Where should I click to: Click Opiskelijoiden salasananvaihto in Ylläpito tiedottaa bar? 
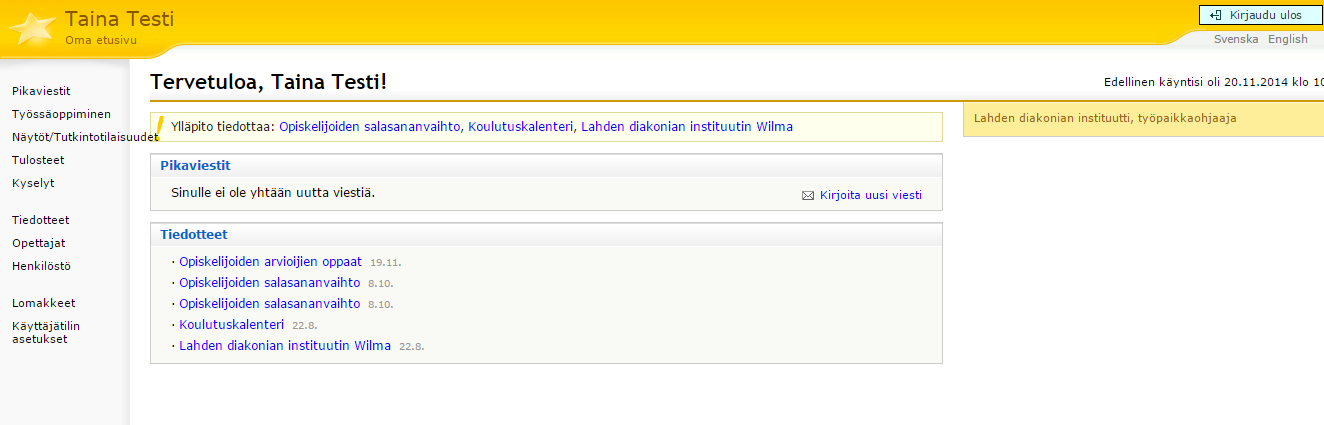coord(370,127)
